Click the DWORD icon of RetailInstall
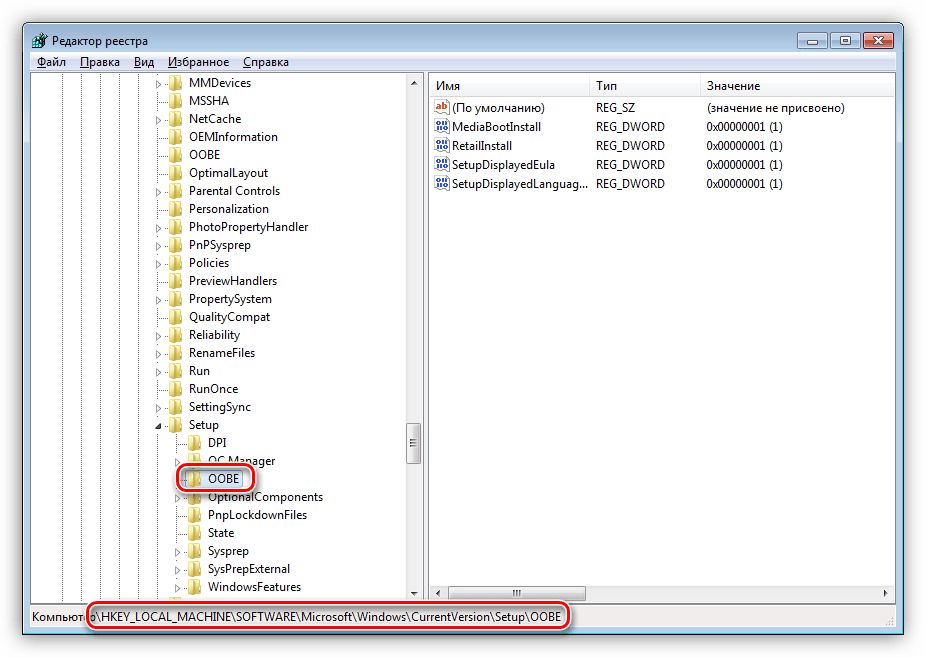The height and width of the screenshot is (657, 926). pos(442,145)
